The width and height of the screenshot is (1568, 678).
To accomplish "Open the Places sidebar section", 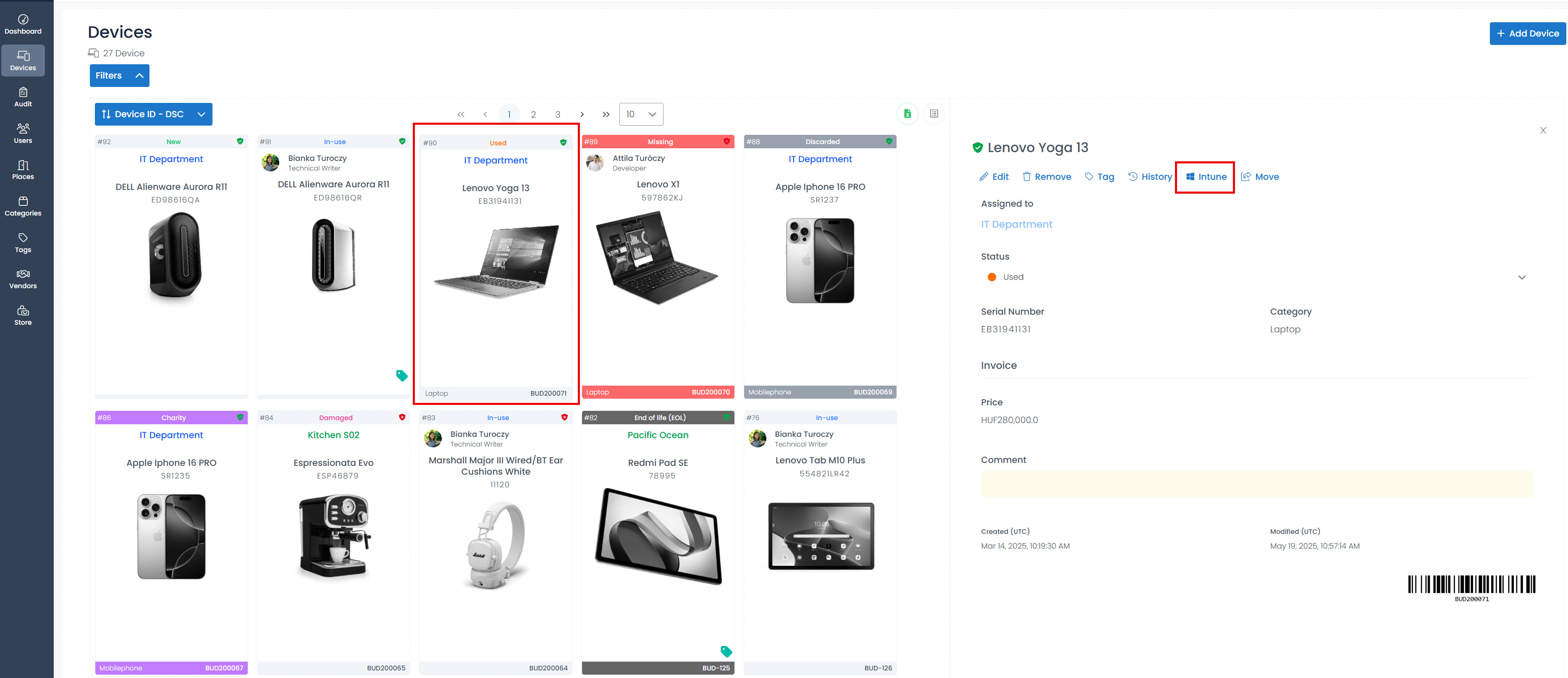I will coord(23,170).
